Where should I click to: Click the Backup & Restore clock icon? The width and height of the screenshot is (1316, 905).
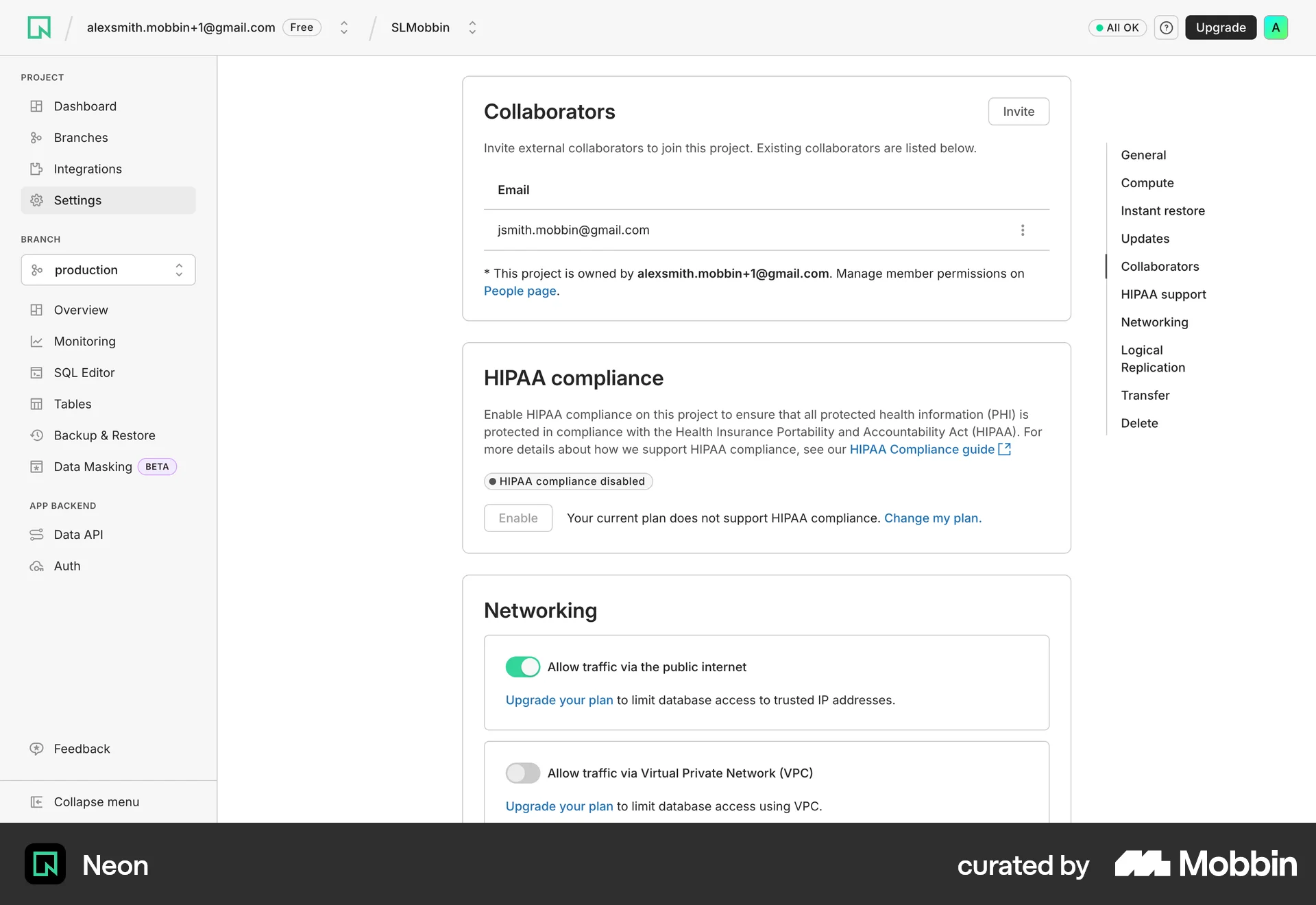(x=36, y=435)
